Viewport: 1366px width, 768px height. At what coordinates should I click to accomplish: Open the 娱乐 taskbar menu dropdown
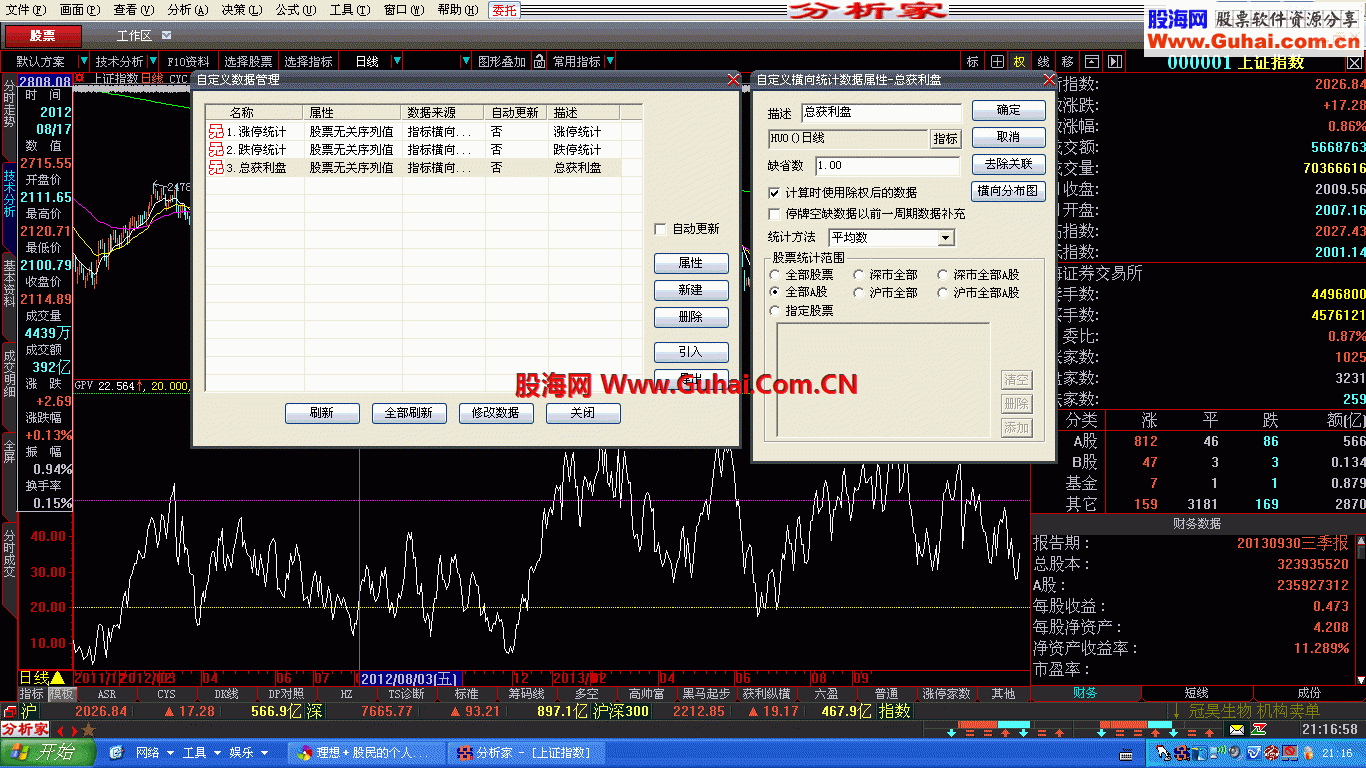262,753
